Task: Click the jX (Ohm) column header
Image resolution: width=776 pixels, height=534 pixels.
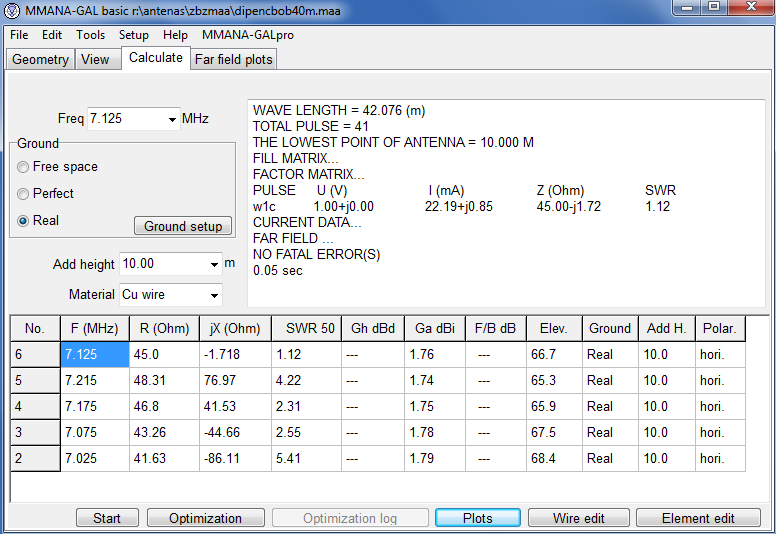Action: 235,329
